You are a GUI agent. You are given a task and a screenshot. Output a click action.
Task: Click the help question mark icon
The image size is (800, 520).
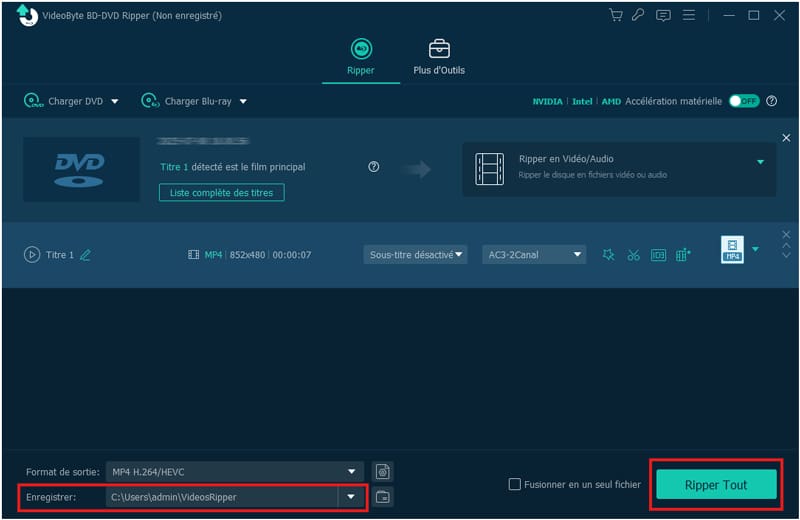[x=374, y=167]
